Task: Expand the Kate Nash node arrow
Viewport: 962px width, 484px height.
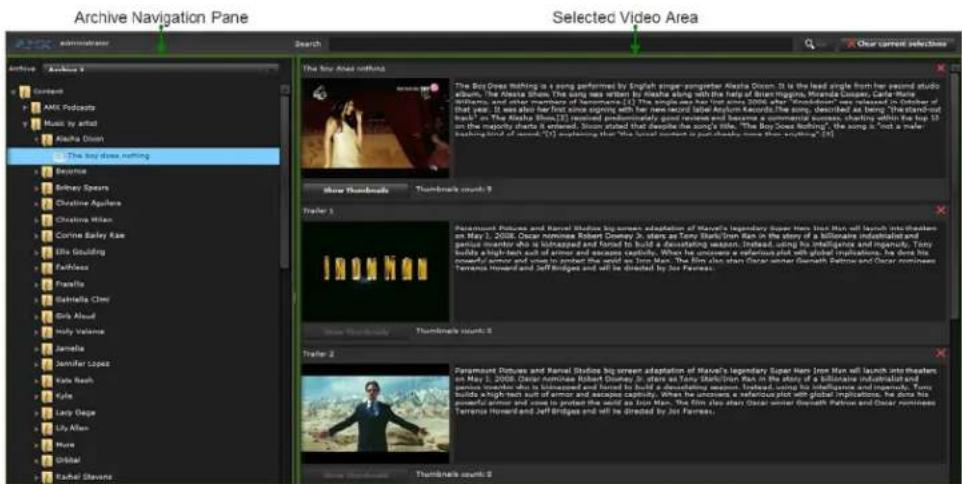Action: 36,380
